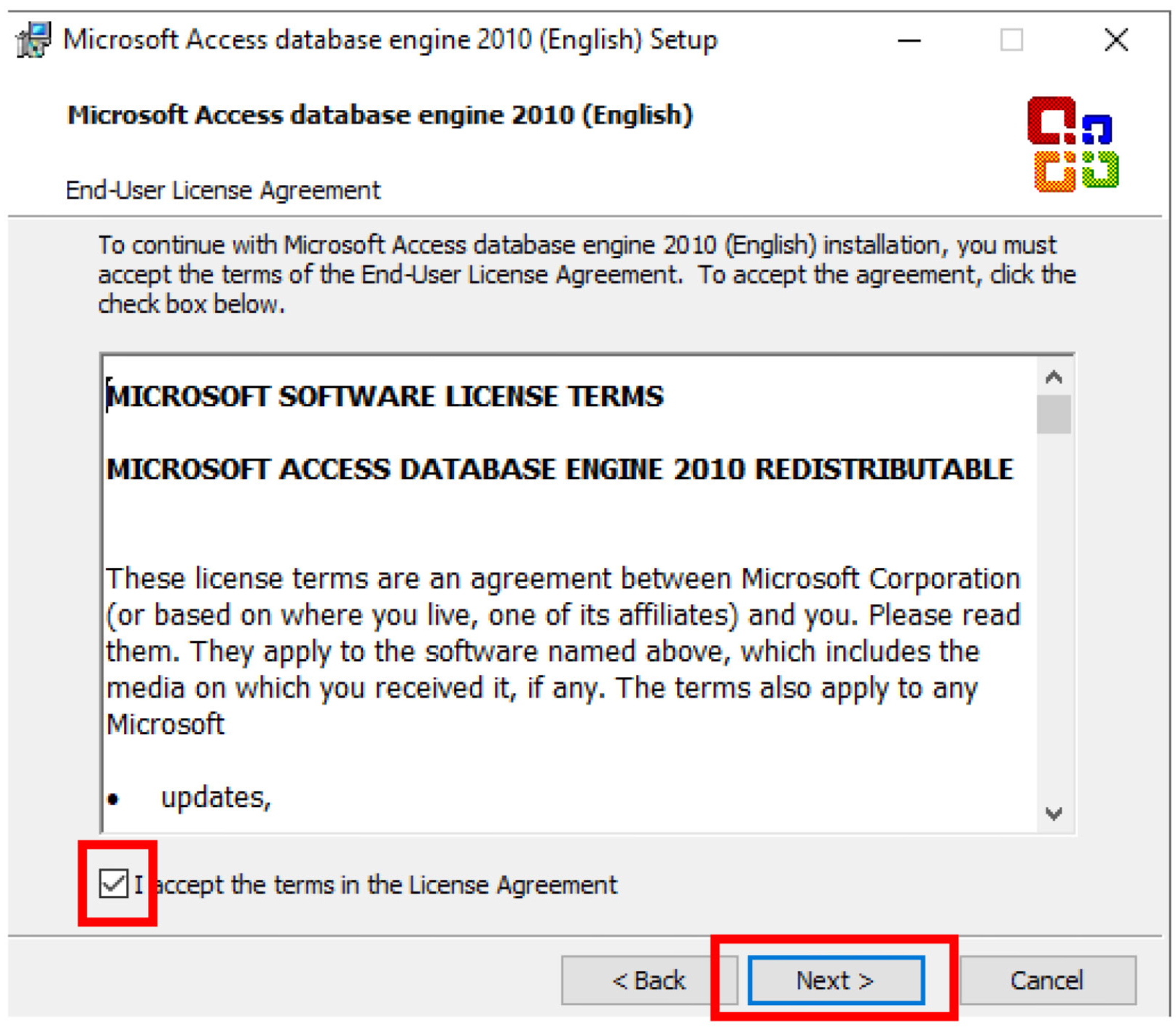
Task: Click the Setup window title bar text
Action: point(390,40)
